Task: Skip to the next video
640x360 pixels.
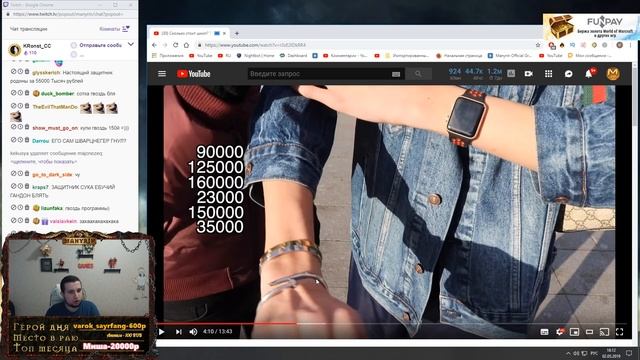Action: point(178,332)
